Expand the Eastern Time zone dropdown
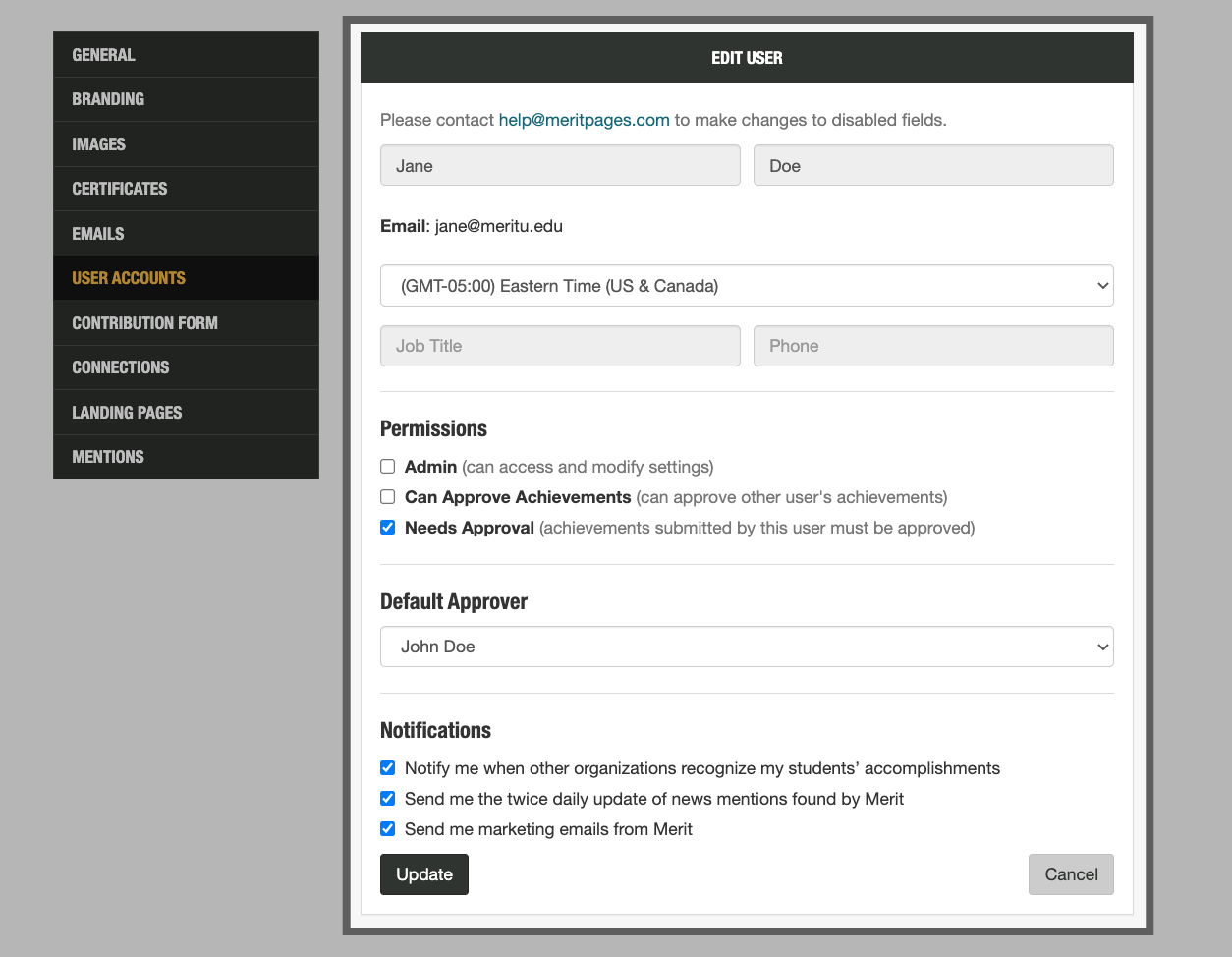 pos(747,286)
